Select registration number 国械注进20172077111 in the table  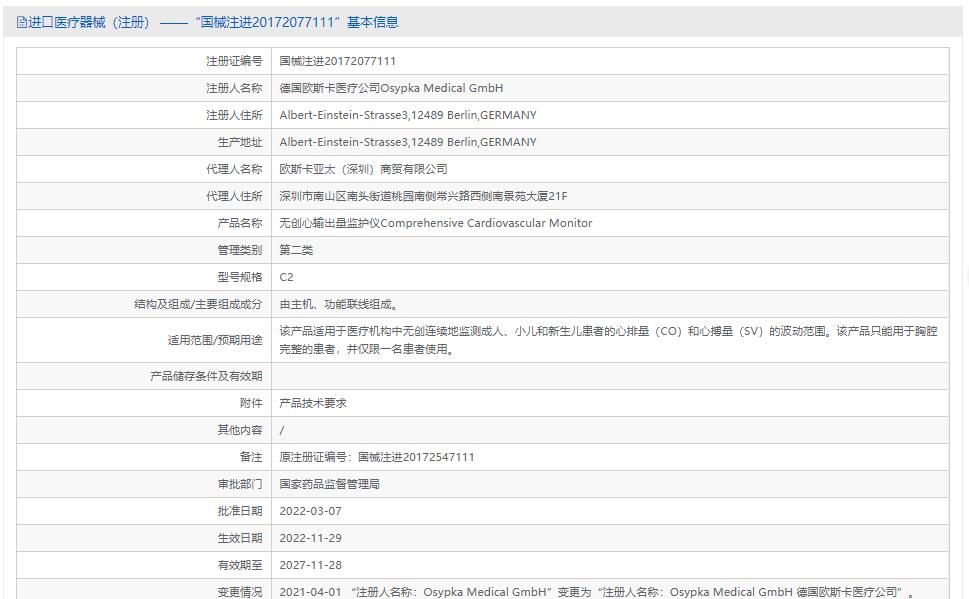[337, 61]
